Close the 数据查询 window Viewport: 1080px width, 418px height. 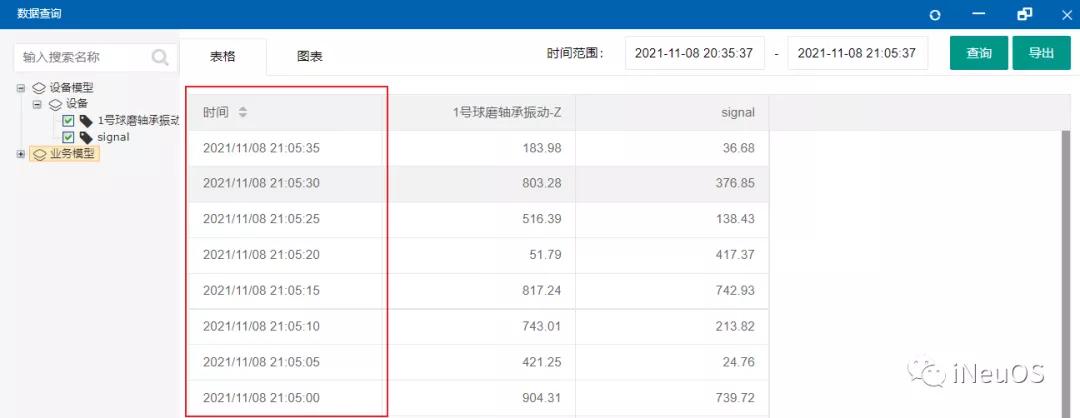1066,14
